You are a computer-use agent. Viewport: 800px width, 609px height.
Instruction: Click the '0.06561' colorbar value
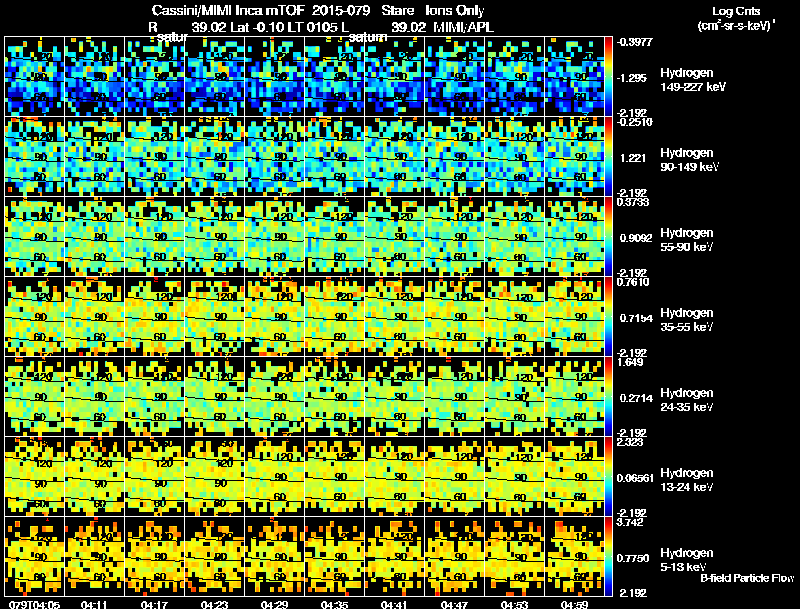[x=635, y=478]
